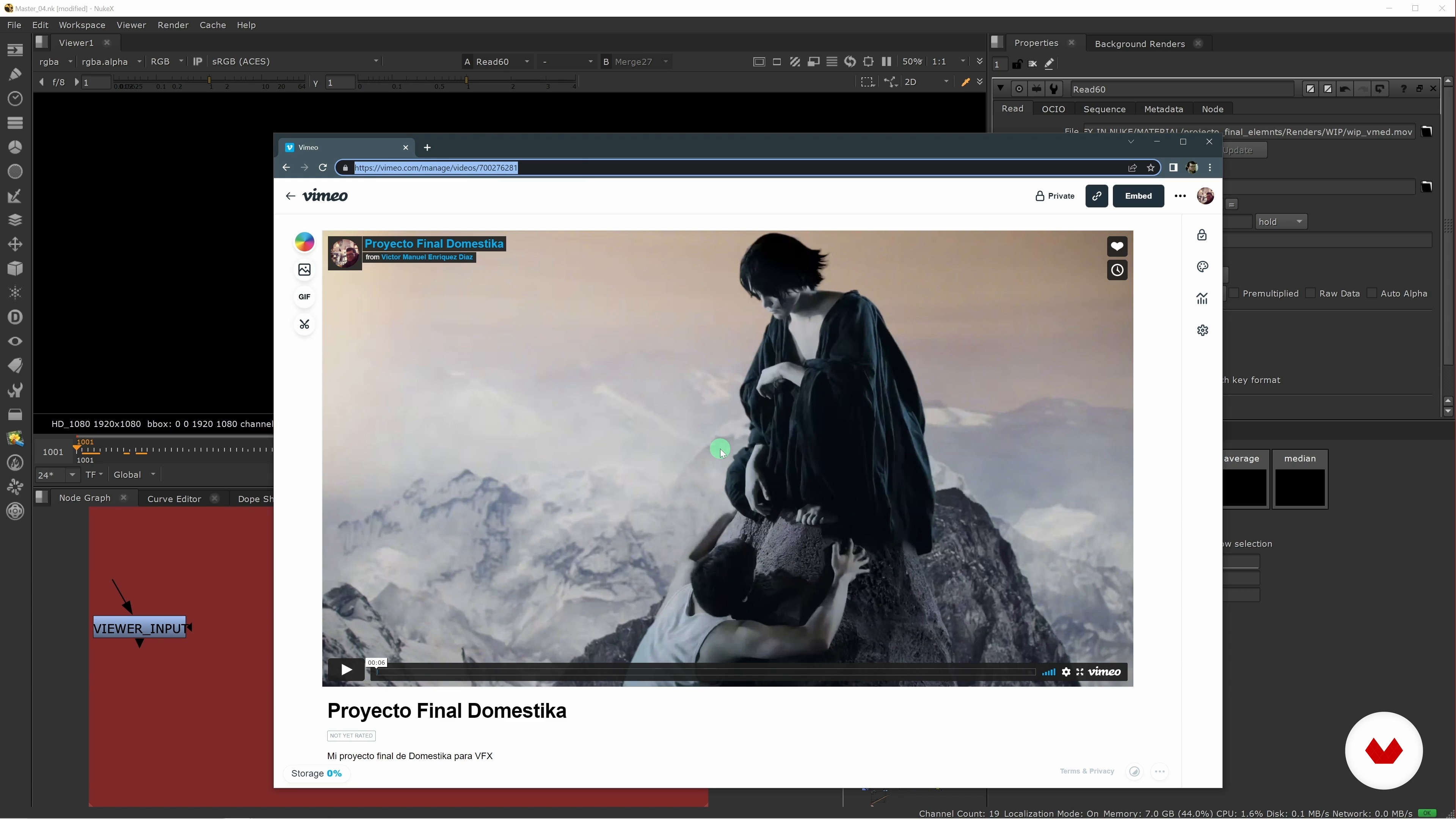Click the viewer gain slider
This screenshot has width=1456, height=819.
tap(209, 83)
